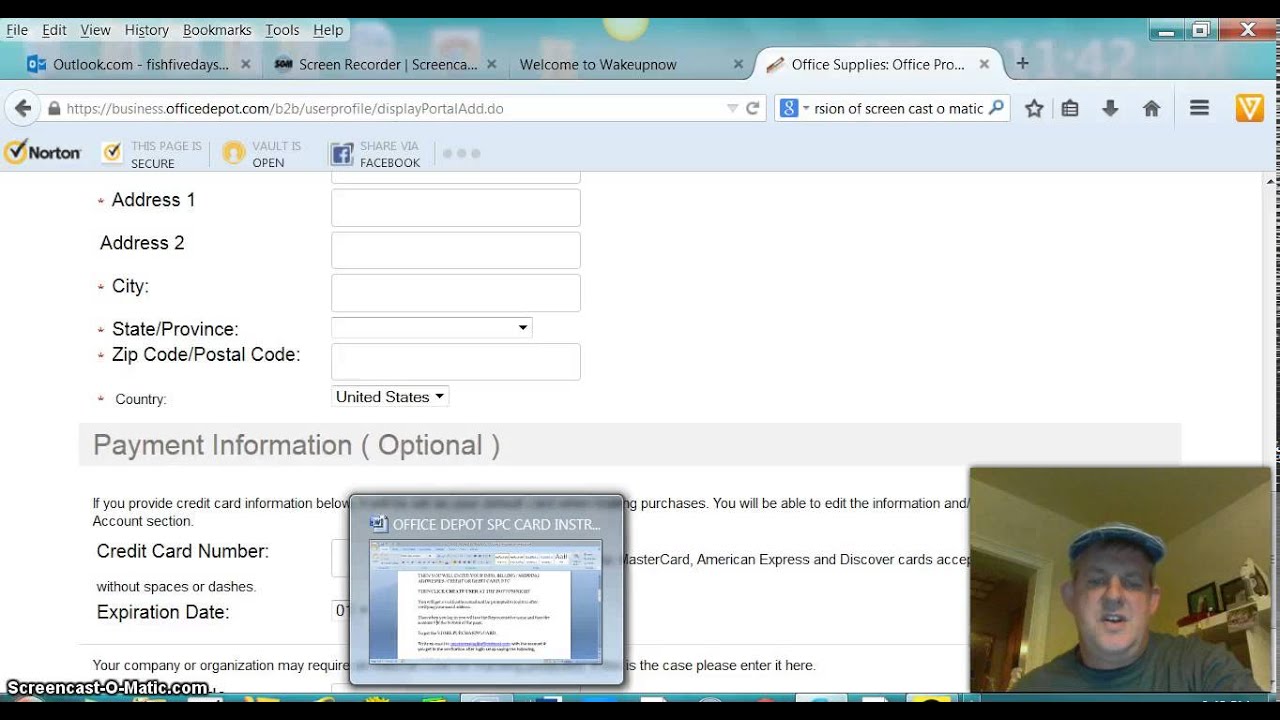1280x720 pixels.
Task: Open the URL history dropdown arrow
Action: pyautogui.click(x=732, y=108)
